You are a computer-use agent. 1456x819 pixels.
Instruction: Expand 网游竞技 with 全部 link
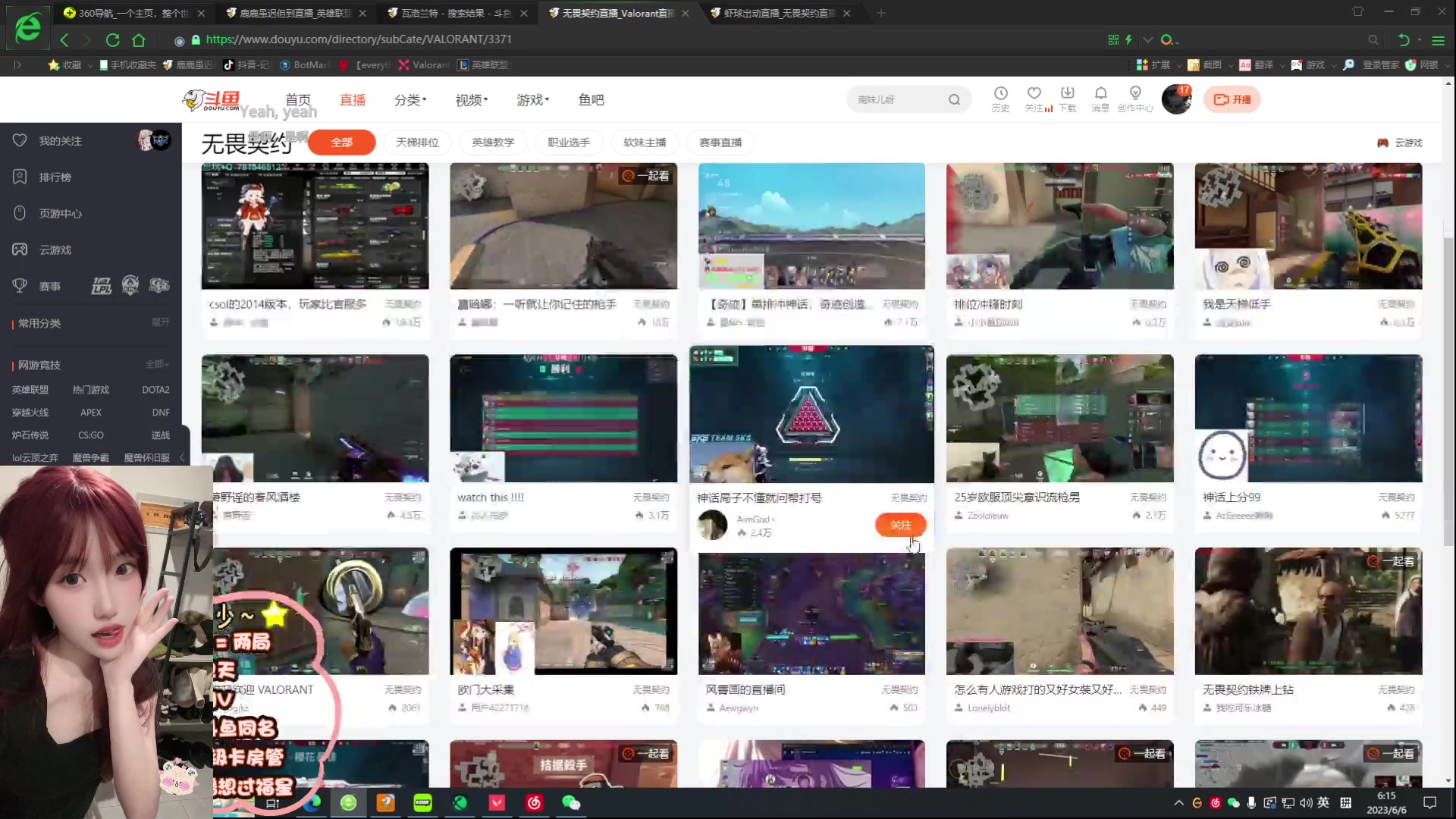(157, 365)
